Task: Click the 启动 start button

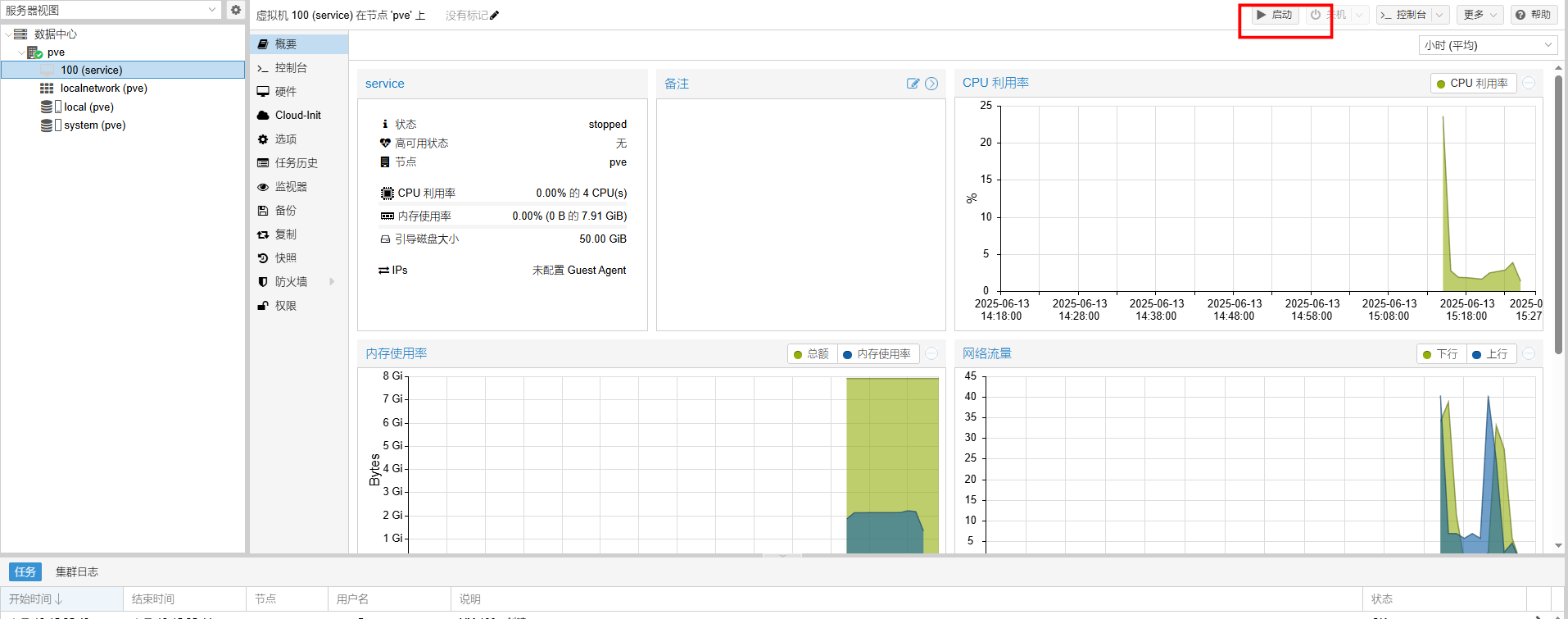Action: coord(1275,15)
